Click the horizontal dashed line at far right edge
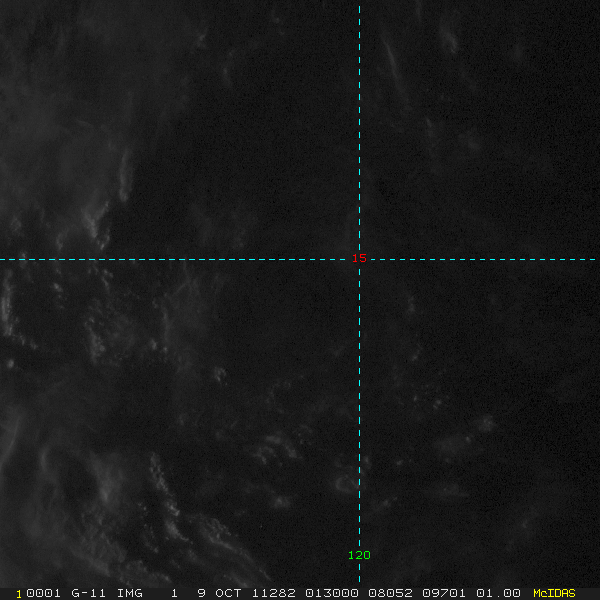This screenshot has height=600, width=600. 594,259
